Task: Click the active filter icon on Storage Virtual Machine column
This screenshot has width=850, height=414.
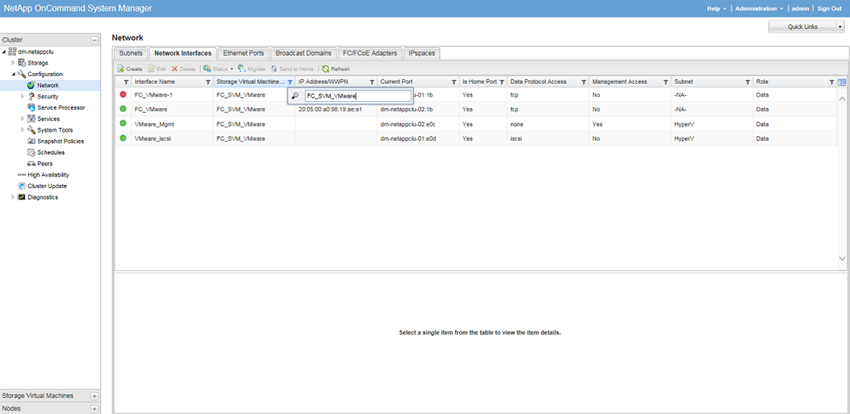Action: click(290, 82)
